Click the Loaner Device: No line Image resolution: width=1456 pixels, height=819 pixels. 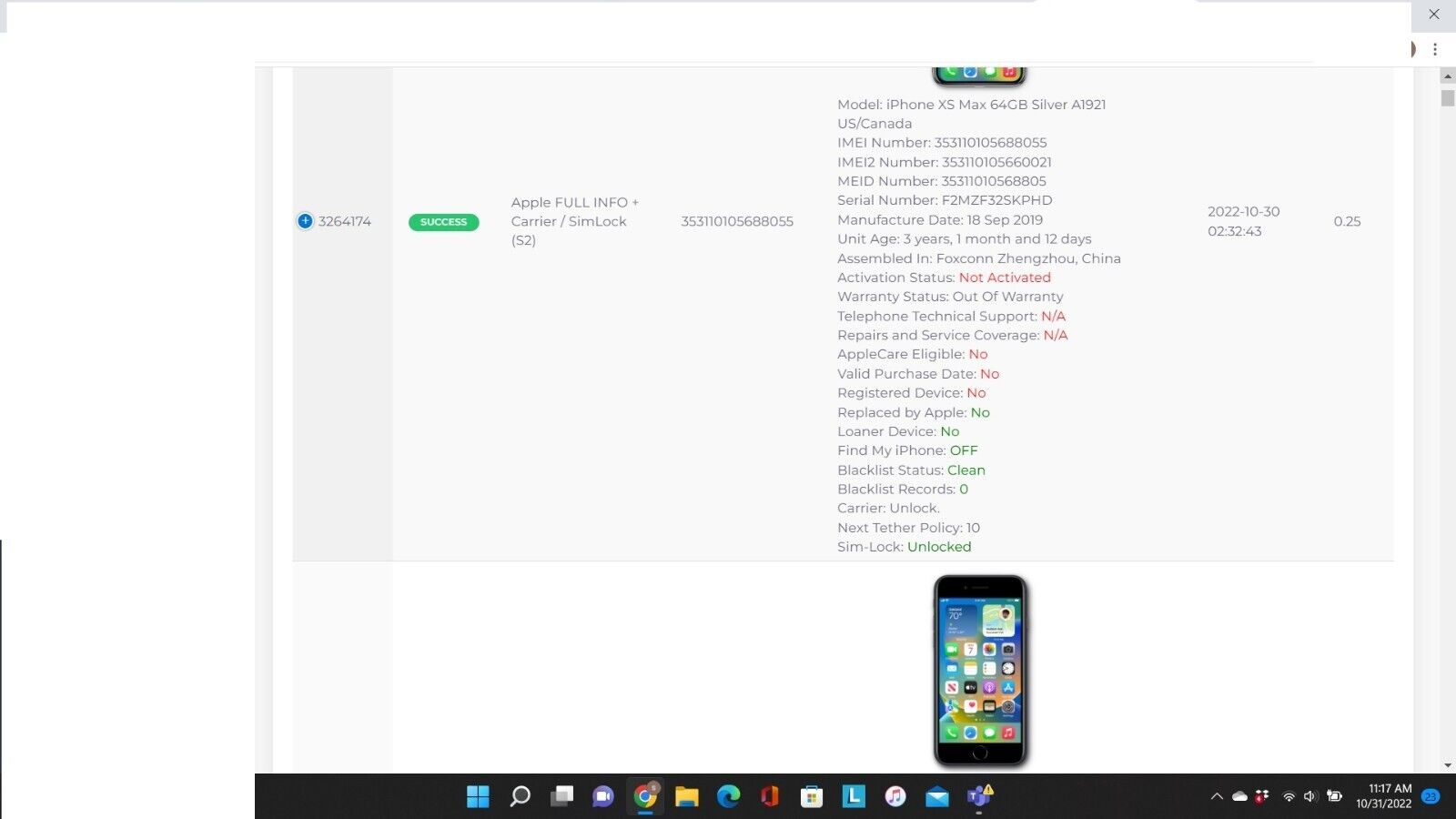[898, 431]
